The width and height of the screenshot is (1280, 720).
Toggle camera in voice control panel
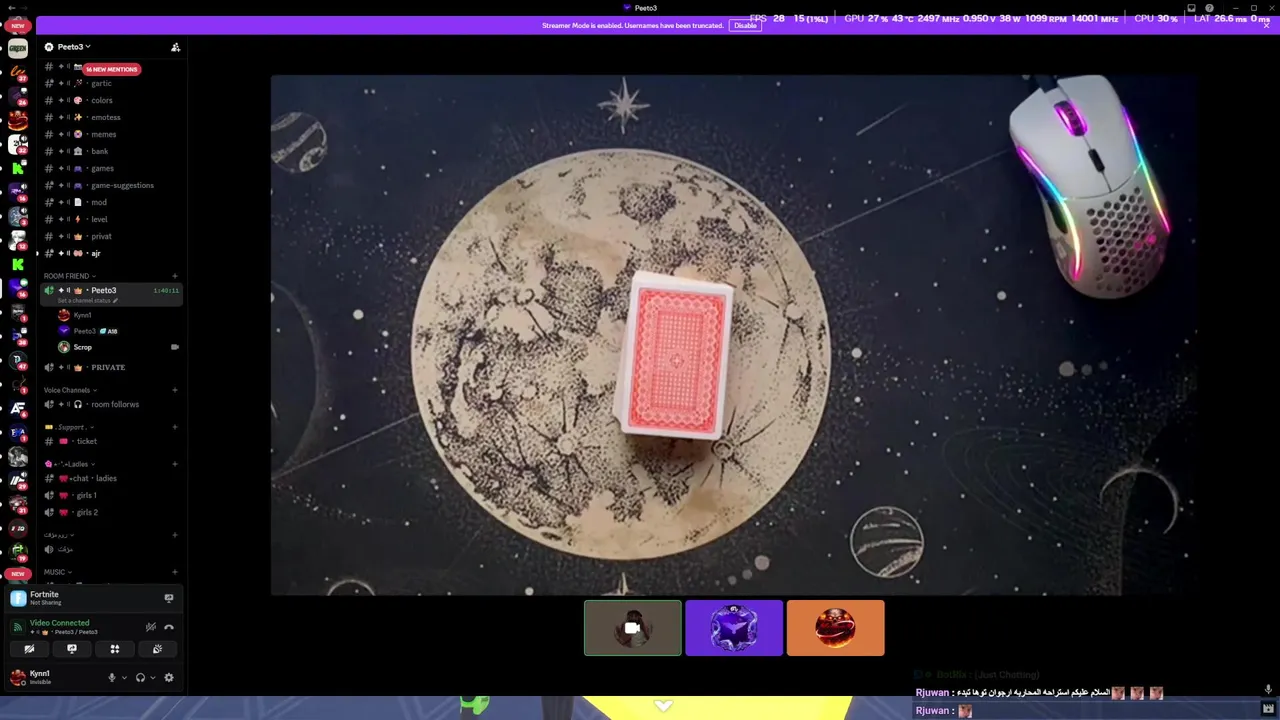(x=29, y=649)
